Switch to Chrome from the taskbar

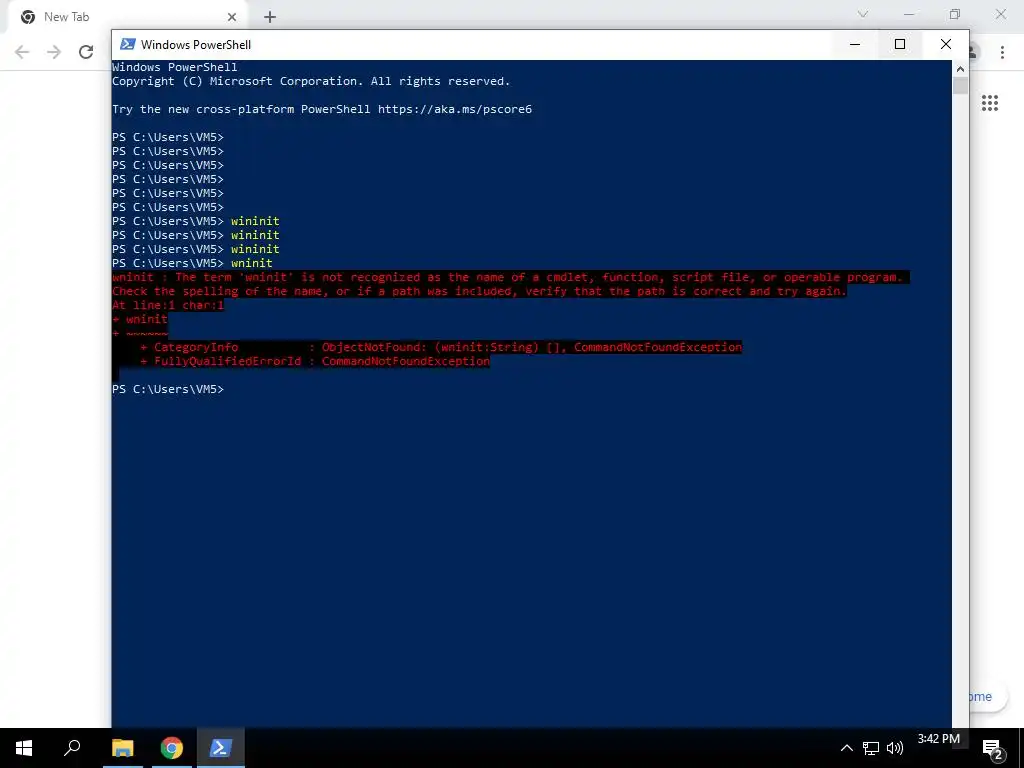tap(171, 748)
